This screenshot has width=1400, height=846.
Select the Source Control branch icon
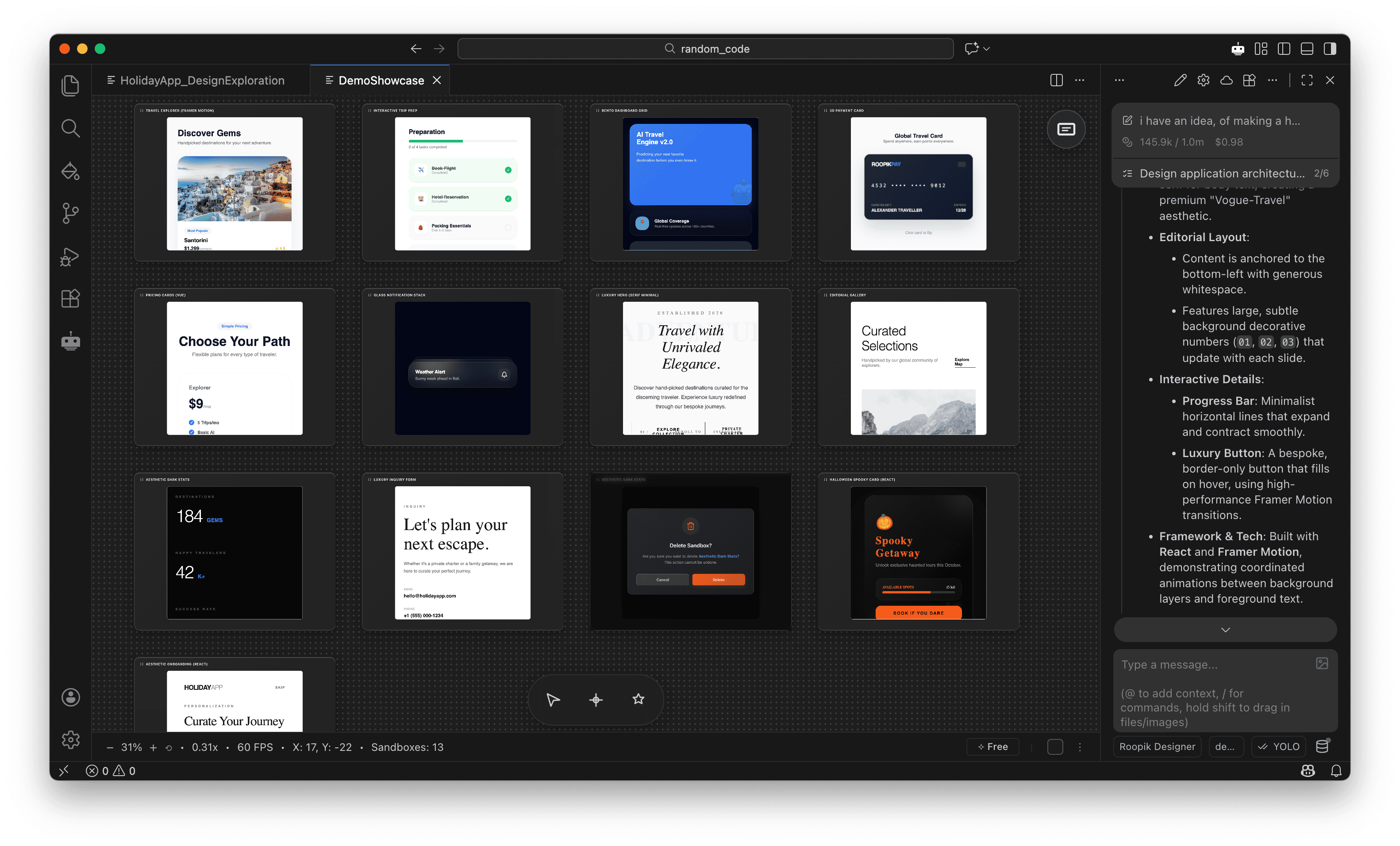(x=70, y=213)
